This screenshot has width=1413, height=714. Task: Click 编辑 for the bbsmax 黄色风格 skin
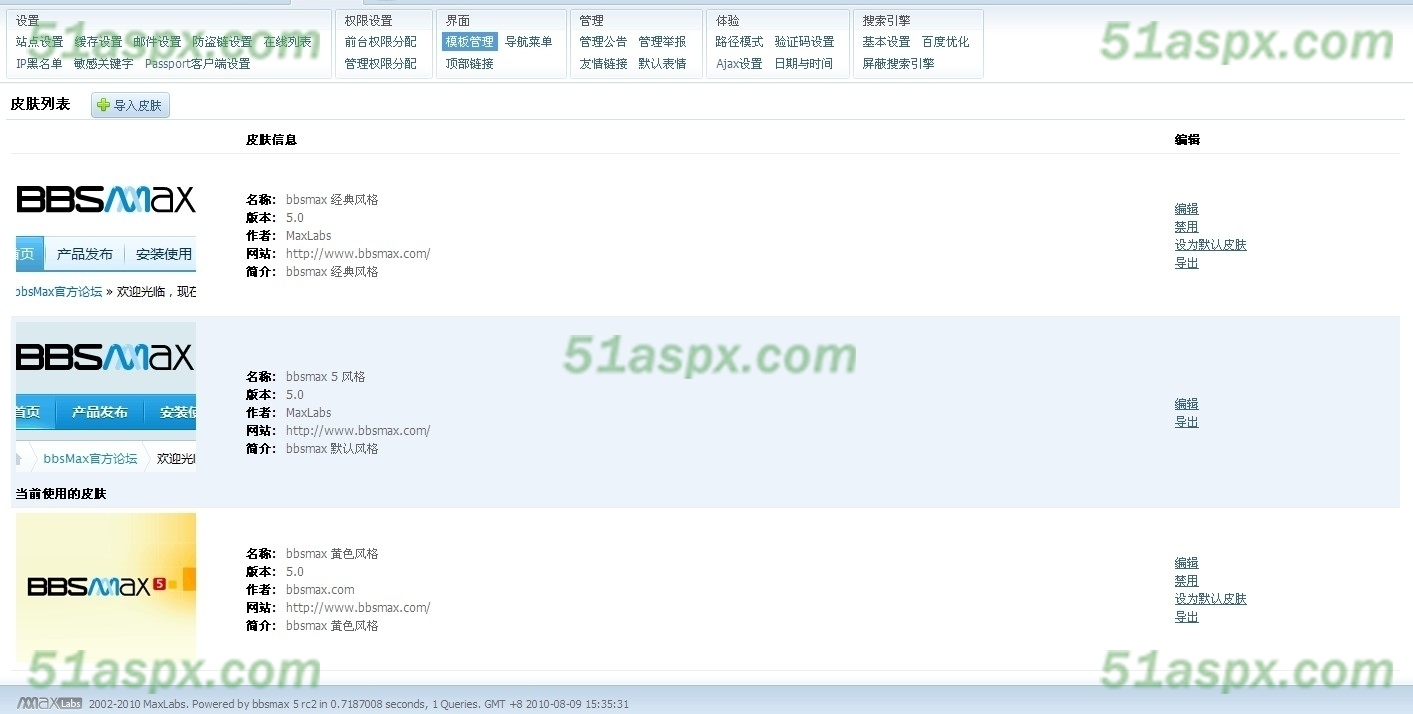1186,563
